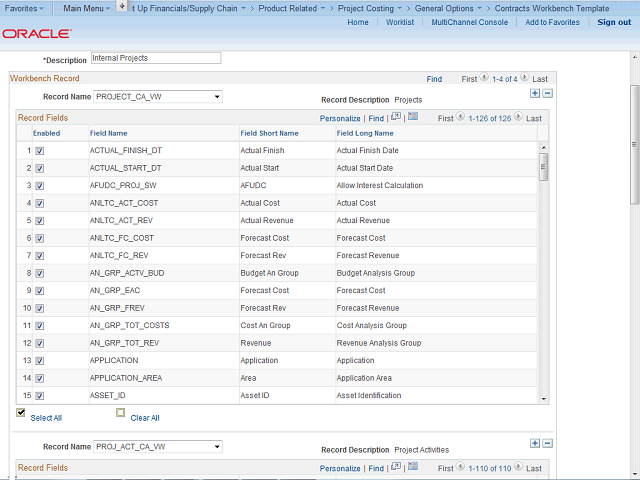Viewport: 640px width, 480px height.
Task: Uncheck Enabled for ASSET_ID
Action: (40, 396)
